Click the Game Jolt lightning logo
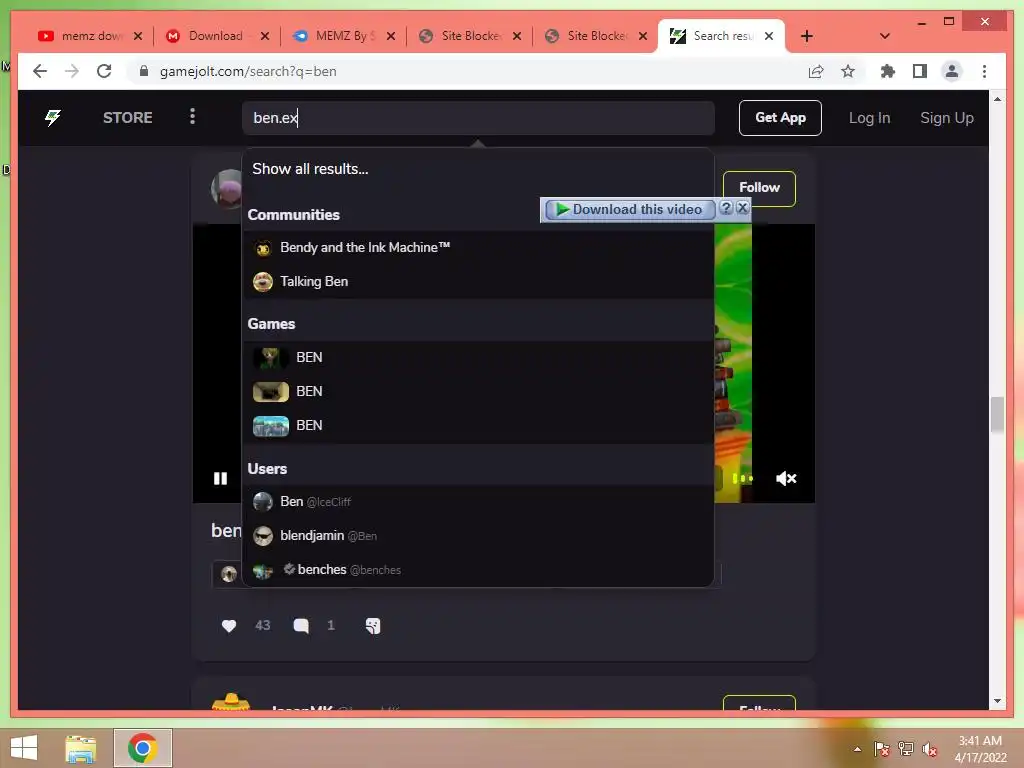Image resolution: width=1024 pixels, height=768 pixels. (x=53, y=118)
